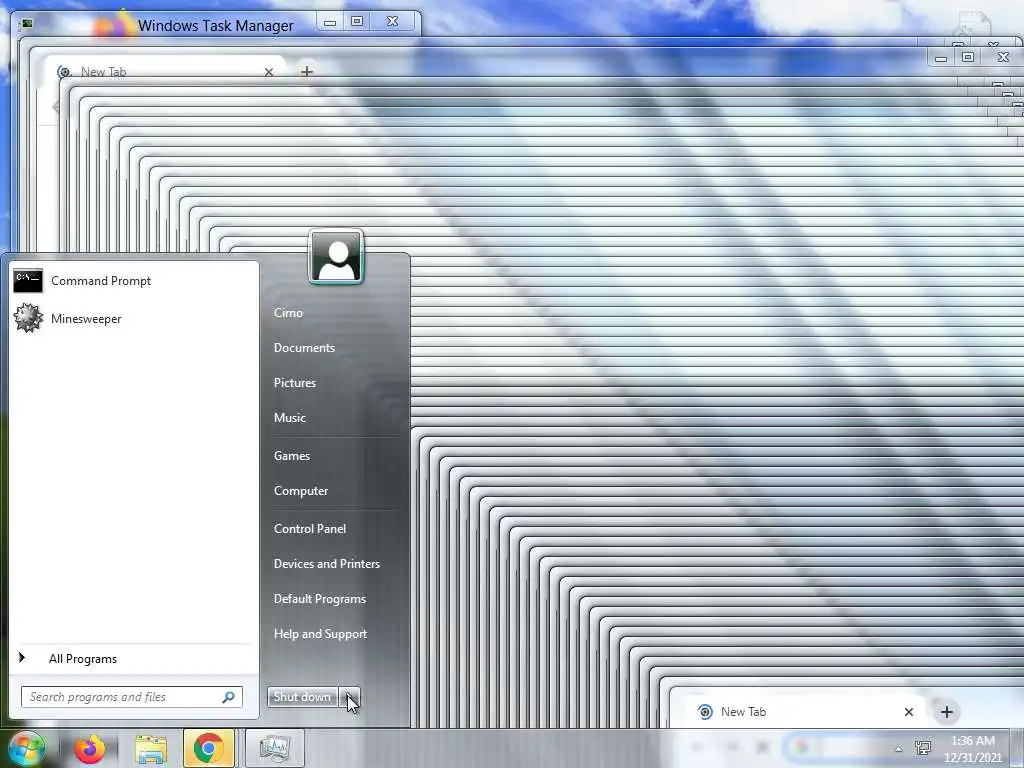Maximize the Windows Task Manager window

357,22
